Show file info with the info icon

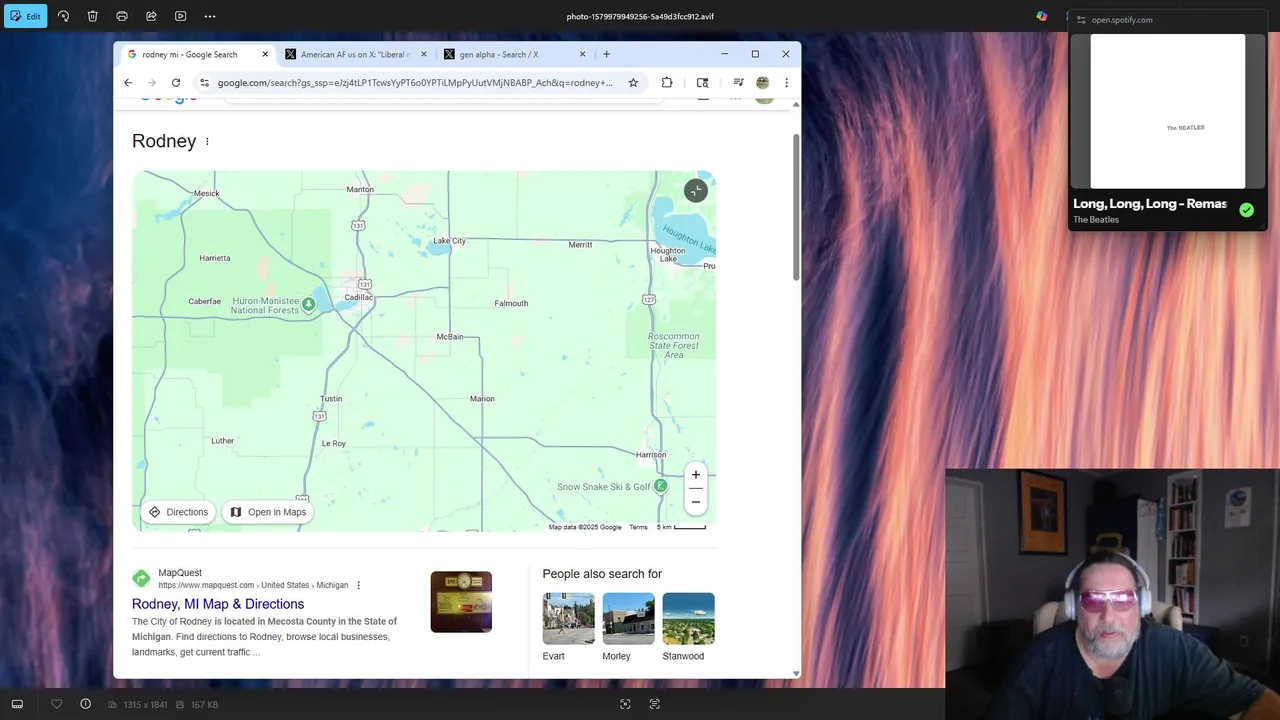coord(85,704)
